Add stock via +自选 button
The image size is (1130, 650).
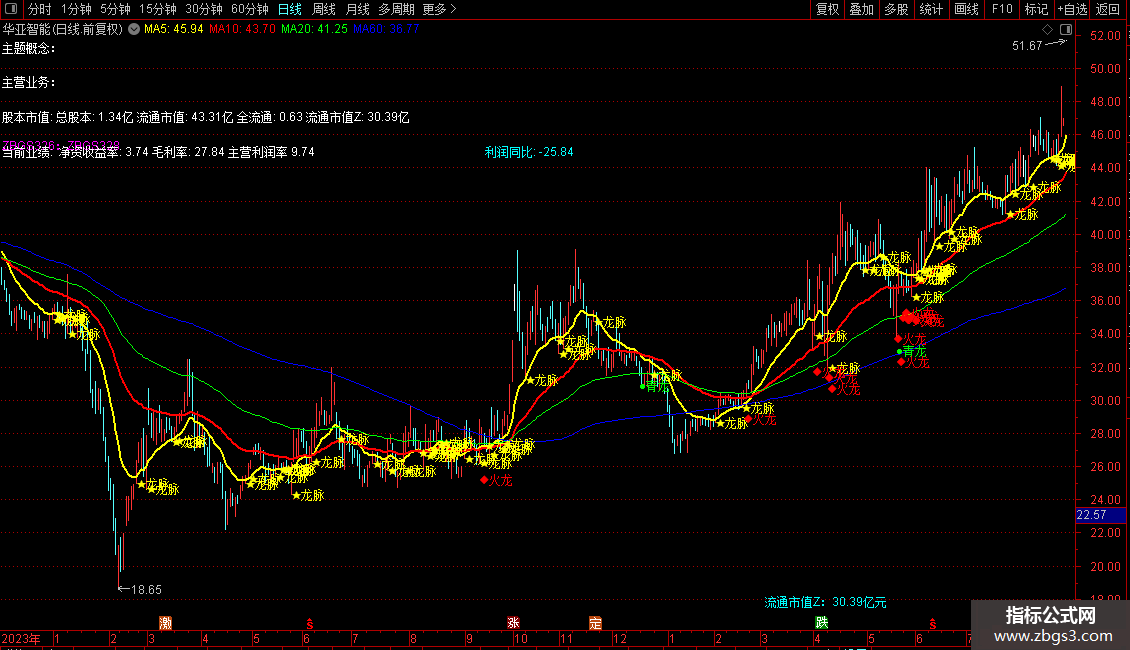(1072, 9)
